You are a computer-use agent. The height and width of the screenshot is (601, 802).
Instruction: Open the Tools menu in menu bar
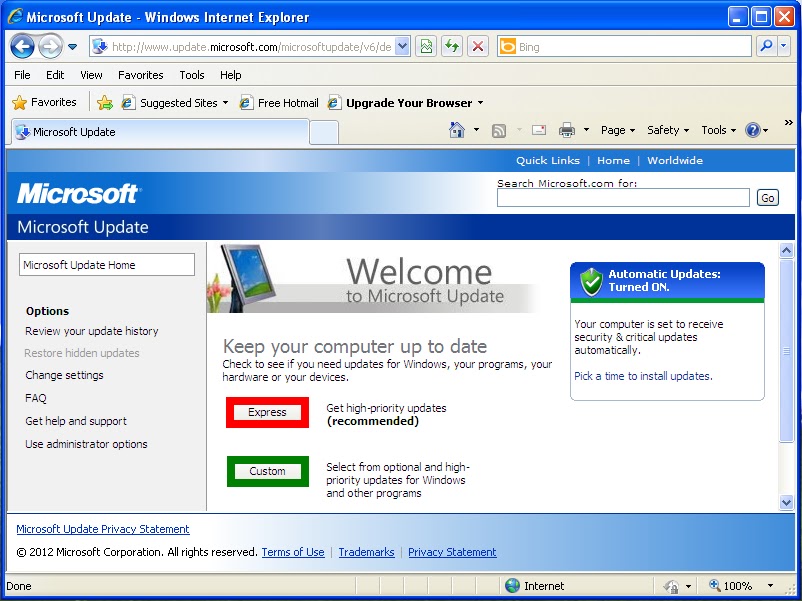(192, 75)
